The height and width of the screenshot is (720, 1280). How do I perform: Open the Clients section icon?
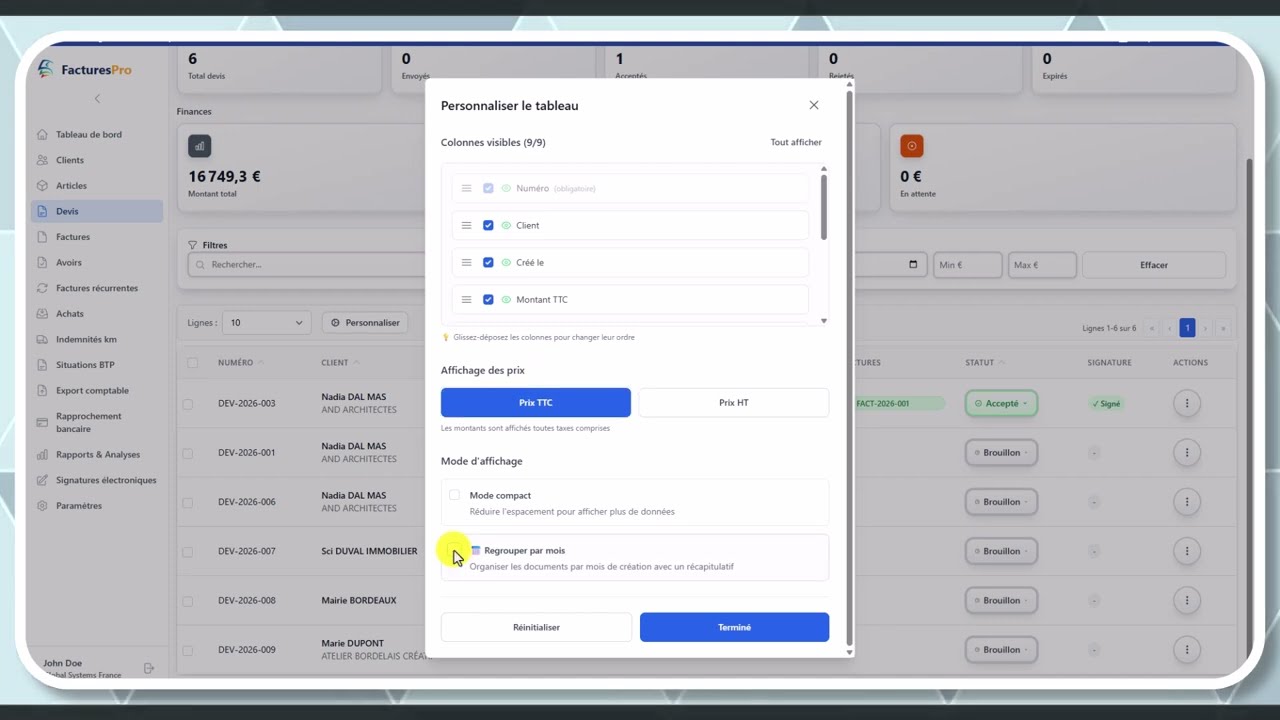[x=42, y=160]
